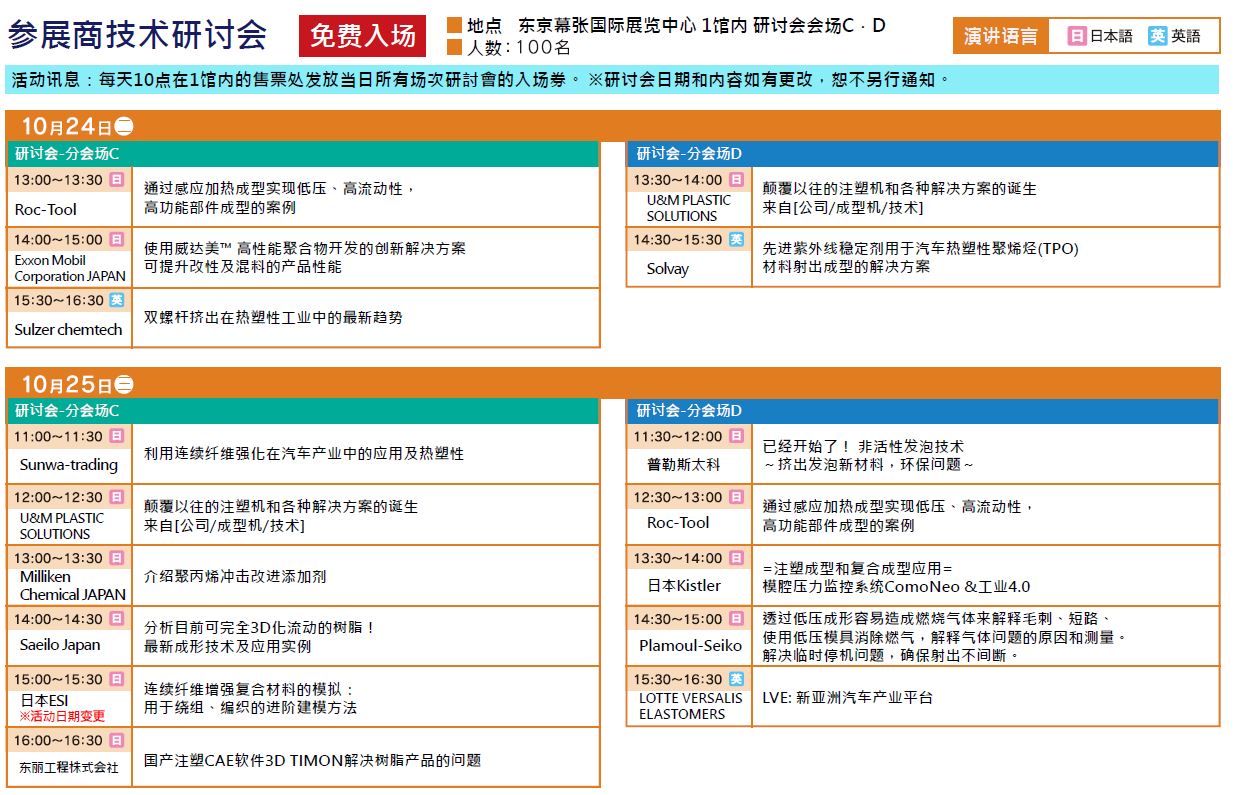Click the 日 badge in the 普勒斯太科 row
This screenshot has width=1235, height=795.
736,436
